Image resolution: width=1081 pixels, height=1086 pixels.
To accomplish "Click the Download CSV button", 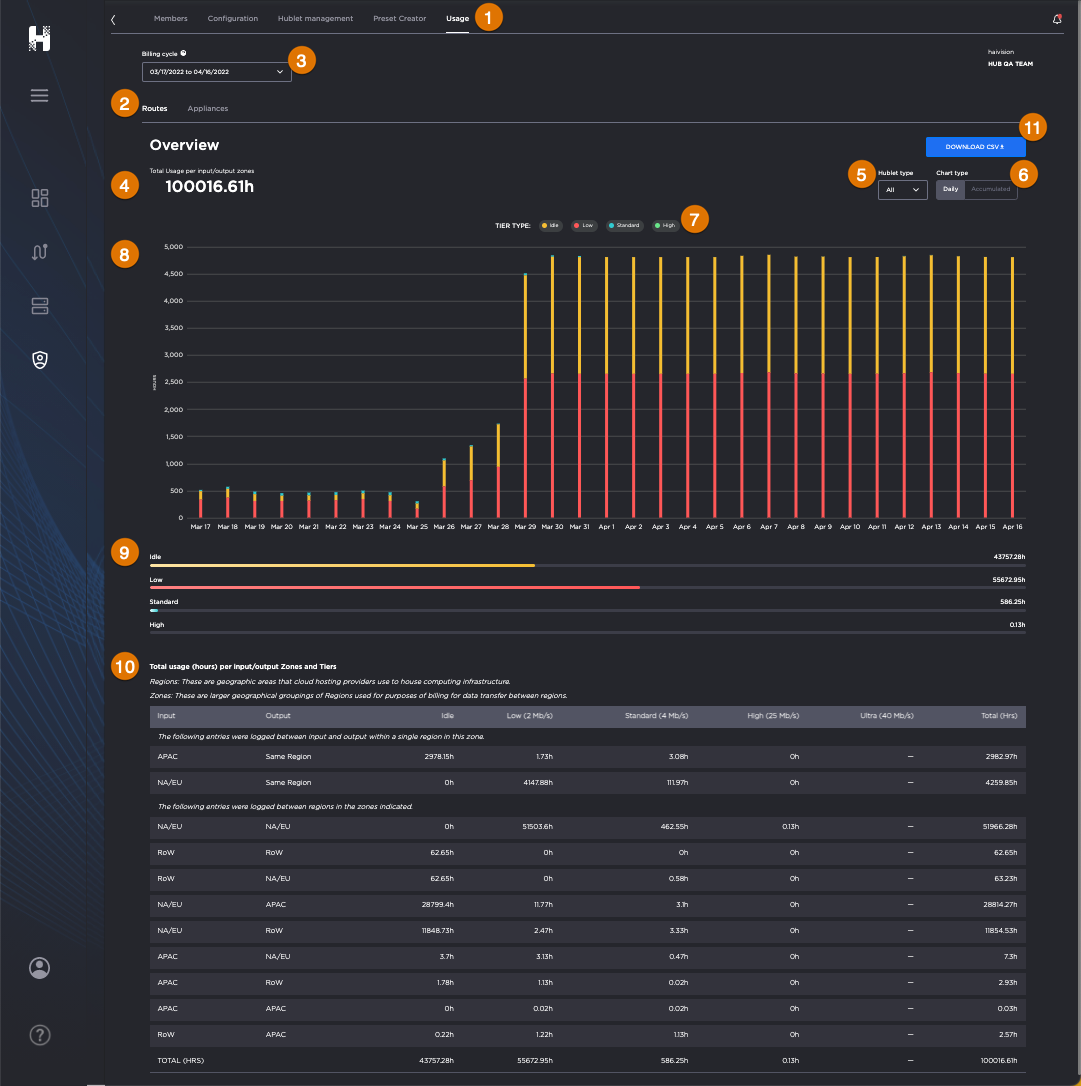I will pos(975,146).
